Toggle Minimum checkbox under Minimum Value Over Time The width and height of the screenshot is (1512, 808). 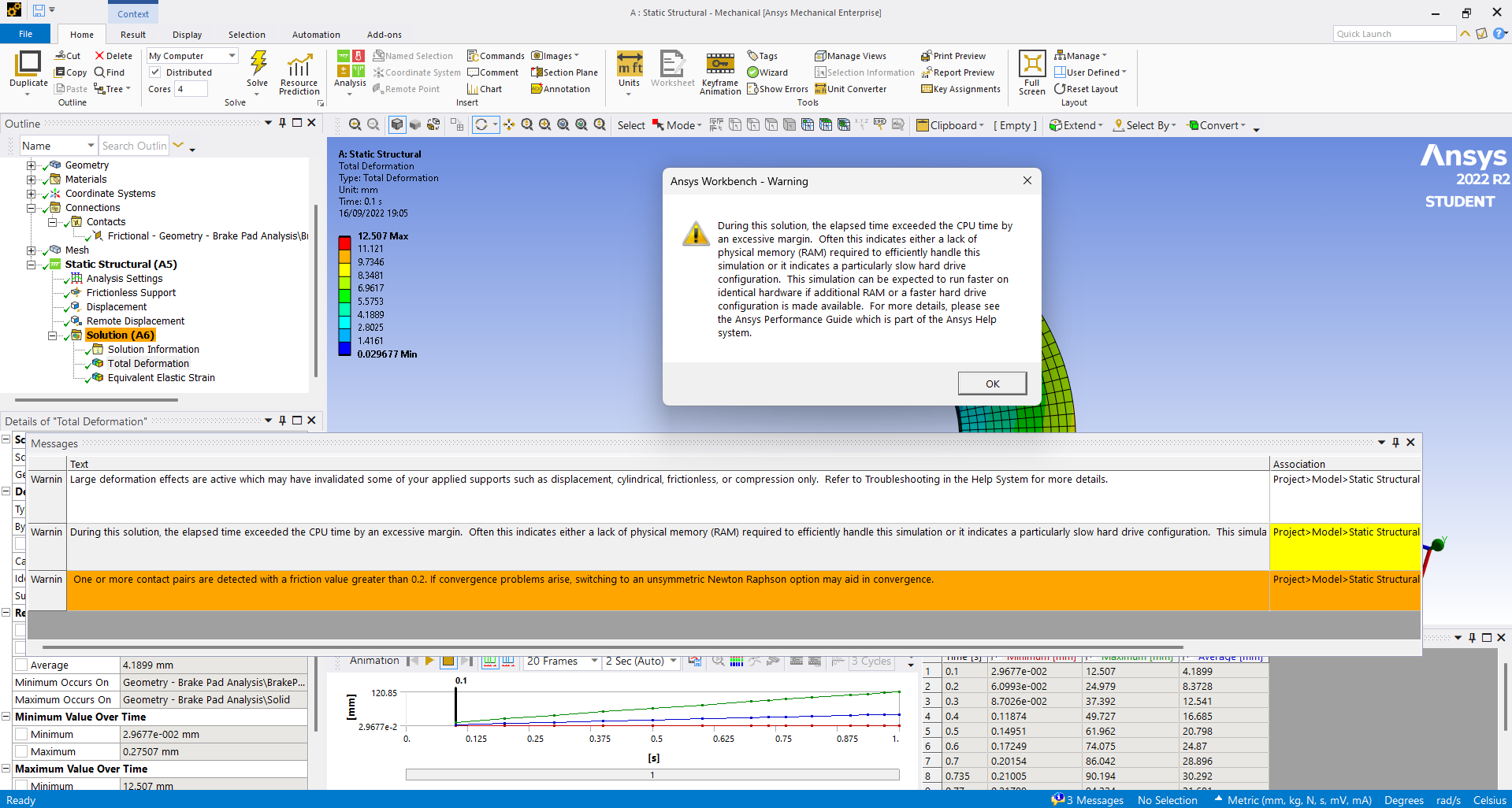pos(21,735)
